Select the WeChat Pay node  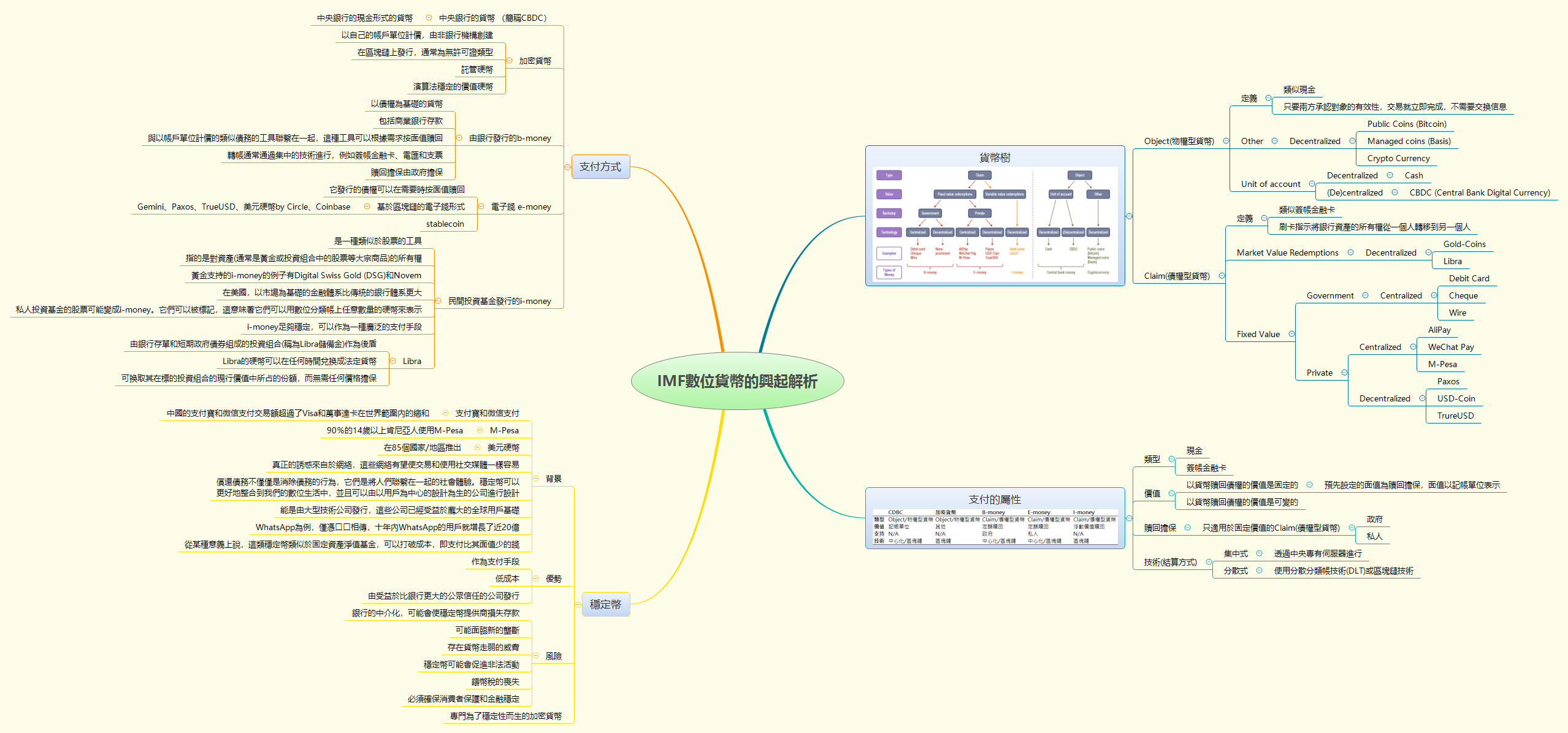click(1450, 346)
